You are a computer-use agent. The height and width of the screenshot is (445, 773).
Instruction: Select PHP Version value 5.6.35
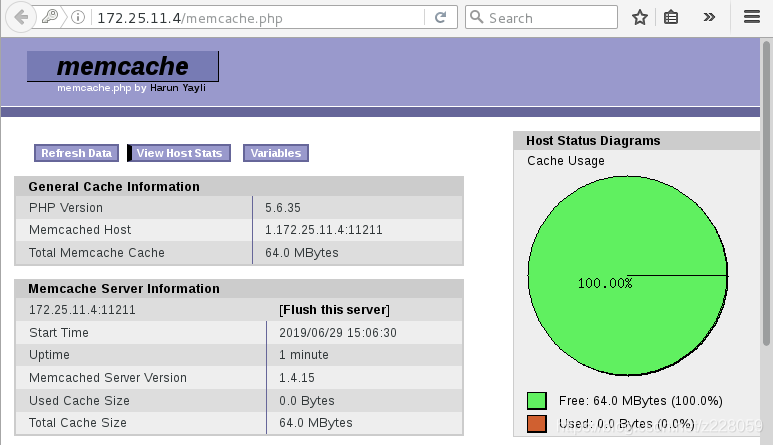click(282, 208)
